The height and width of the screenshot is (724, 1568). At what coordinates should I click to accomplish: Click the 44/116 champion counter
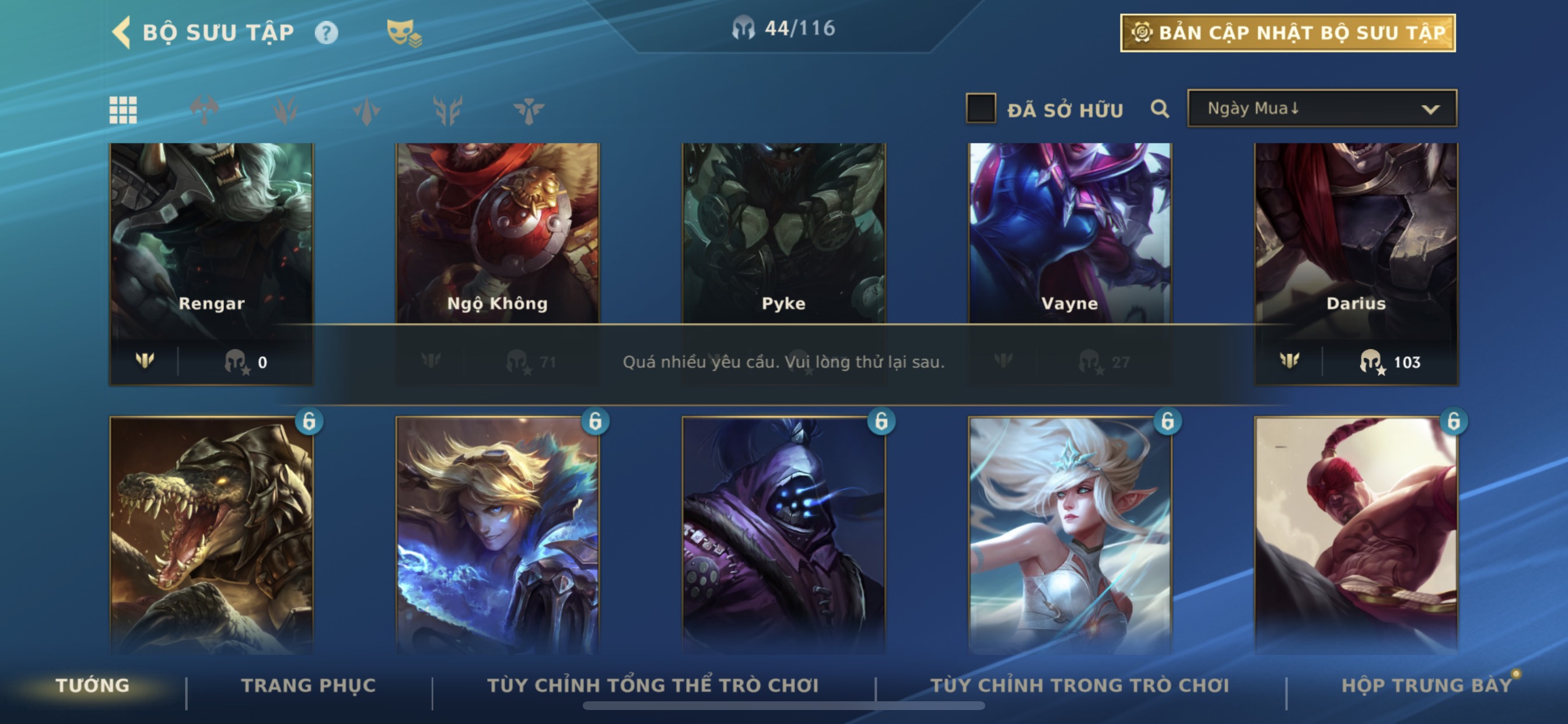[784, 28]
